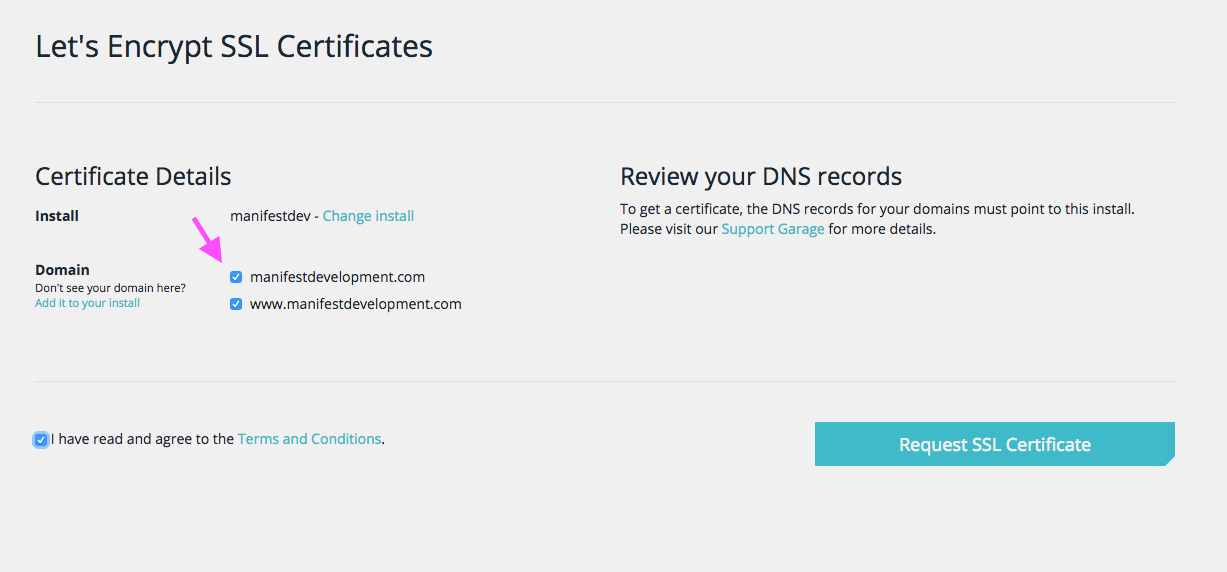
Task: Click the Certificate Details heading
Action: click(x=133, y=177)
